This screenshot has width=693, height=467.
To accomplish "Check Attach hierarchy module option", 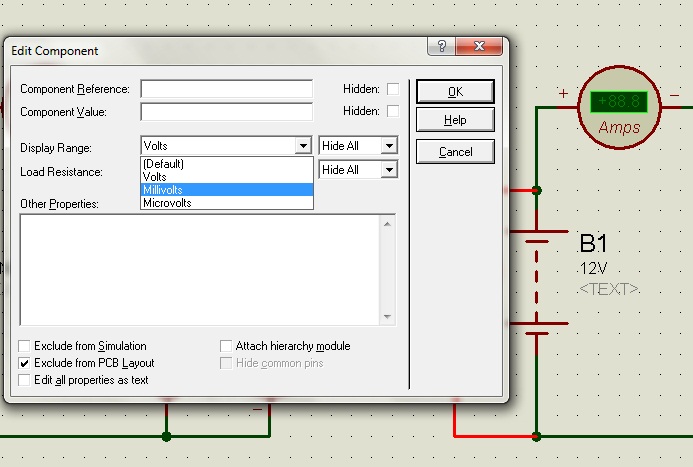I will [x=226, y=346].
